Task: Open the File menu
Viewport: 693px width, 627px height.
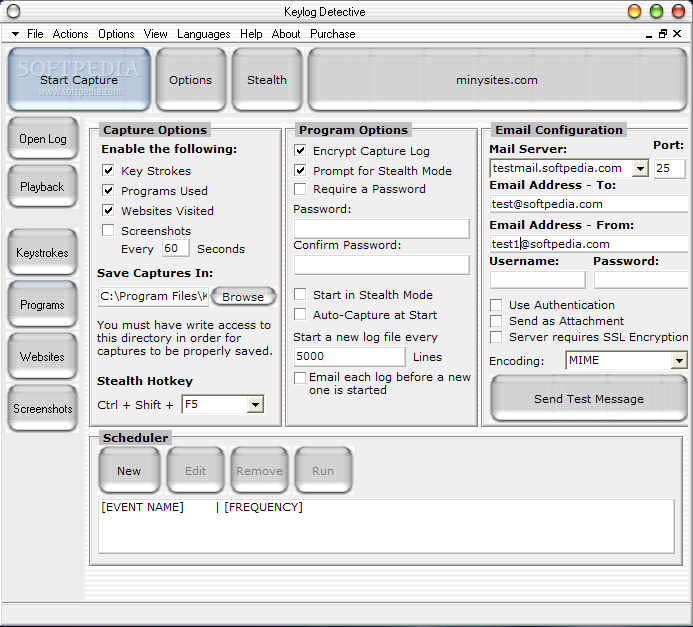Action: point(35,34)
